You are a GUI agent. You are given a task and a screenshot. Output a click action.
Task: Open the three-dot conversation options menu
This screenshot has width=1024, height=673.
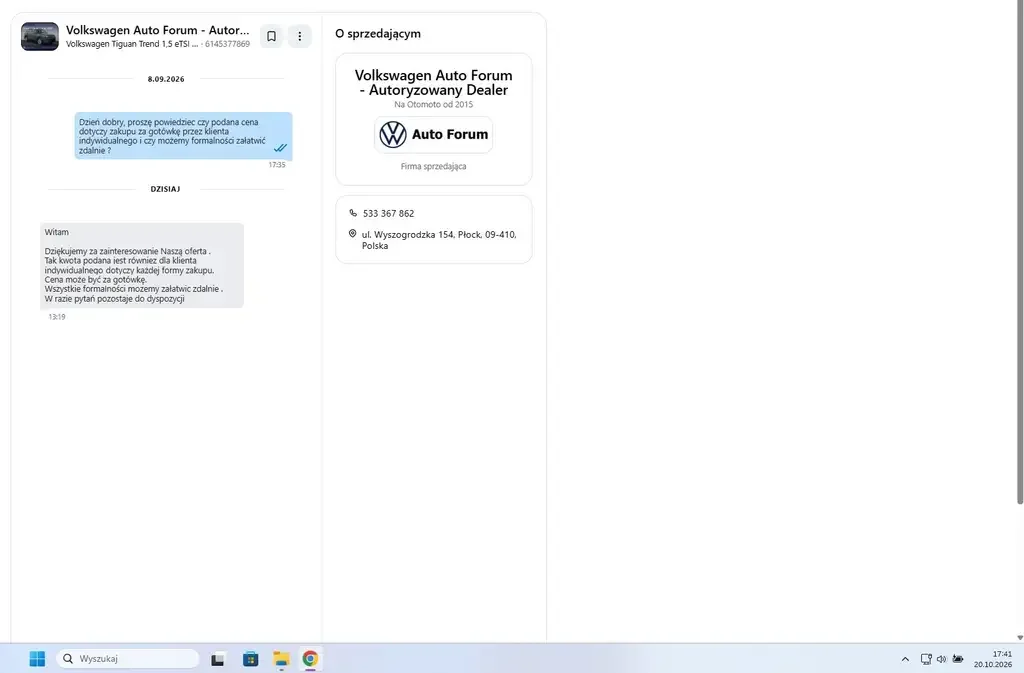300,37
